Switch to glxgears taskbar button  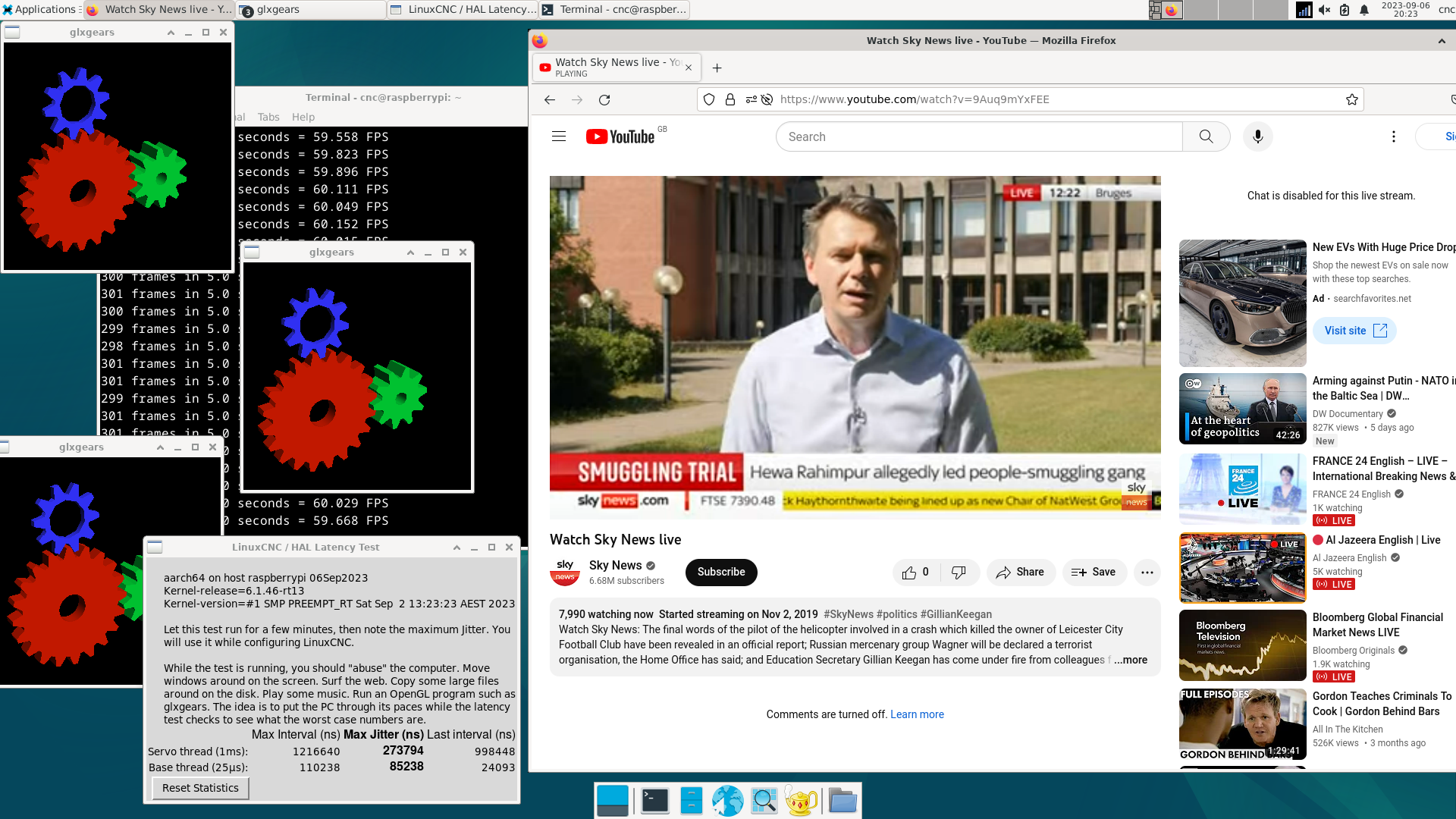(311, 9)
